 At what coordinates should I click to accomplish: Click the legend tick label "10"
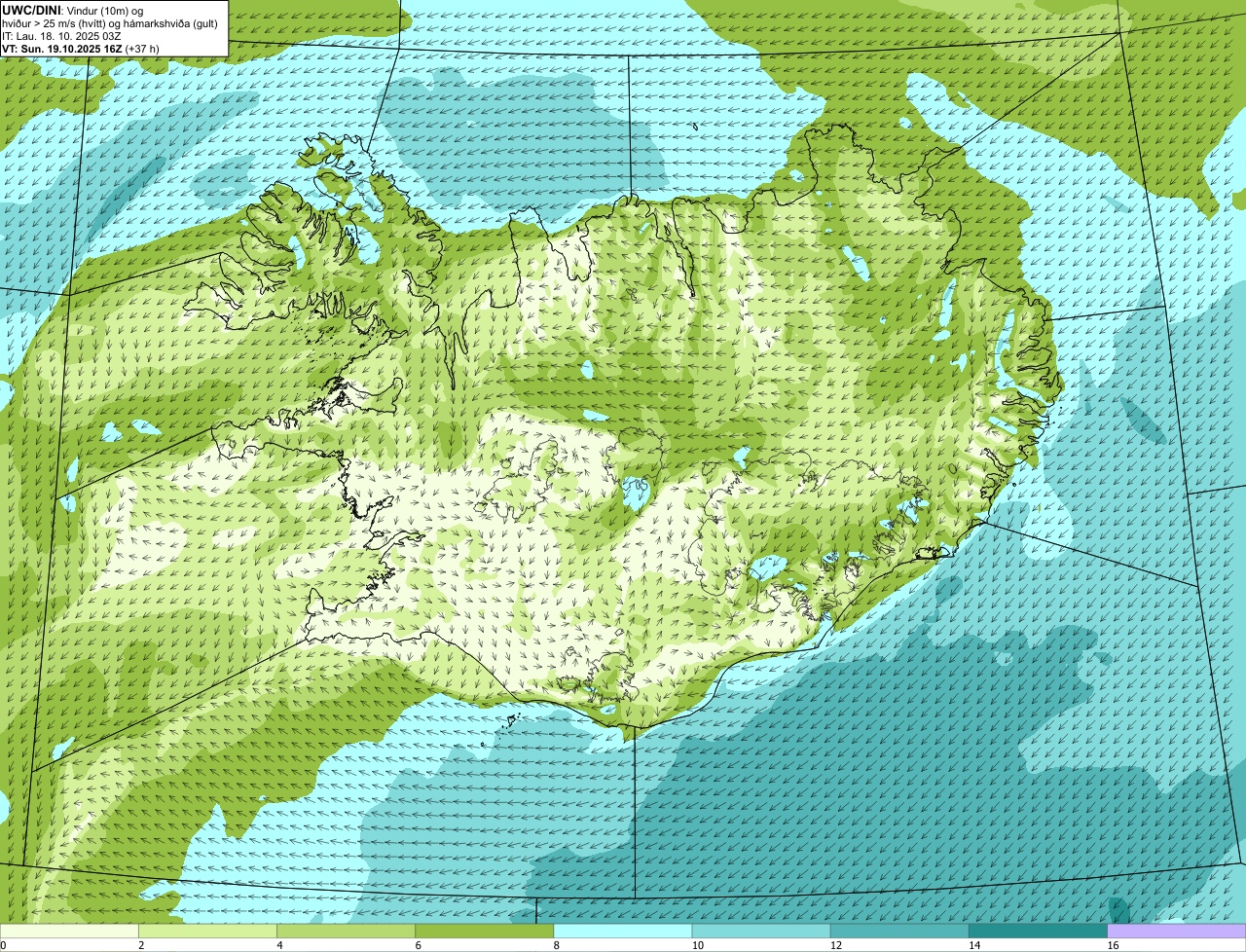(698, 945)
